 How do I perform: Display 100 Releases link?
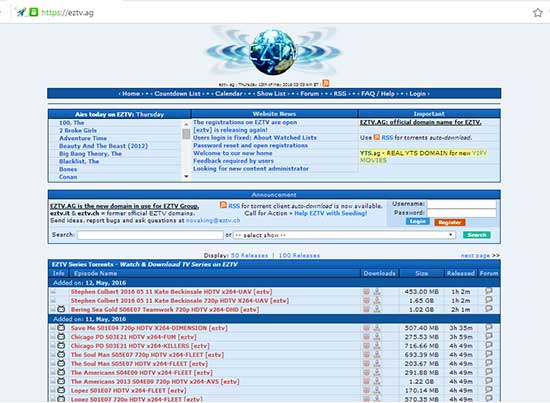click(x=299, y=255)
